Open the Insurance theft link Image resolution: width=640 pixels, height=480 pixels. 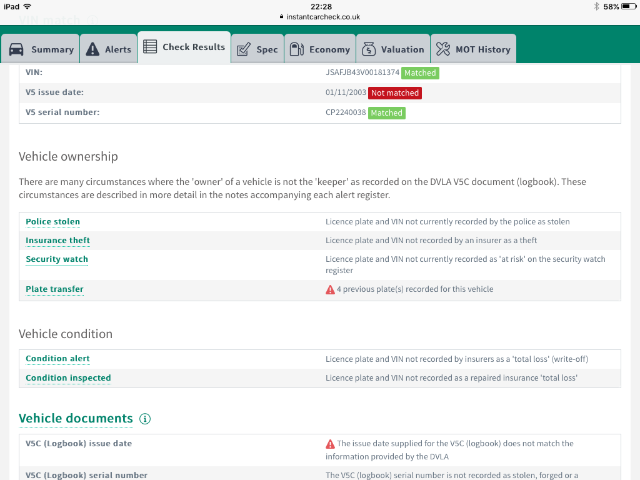click(x=59, y=241)
